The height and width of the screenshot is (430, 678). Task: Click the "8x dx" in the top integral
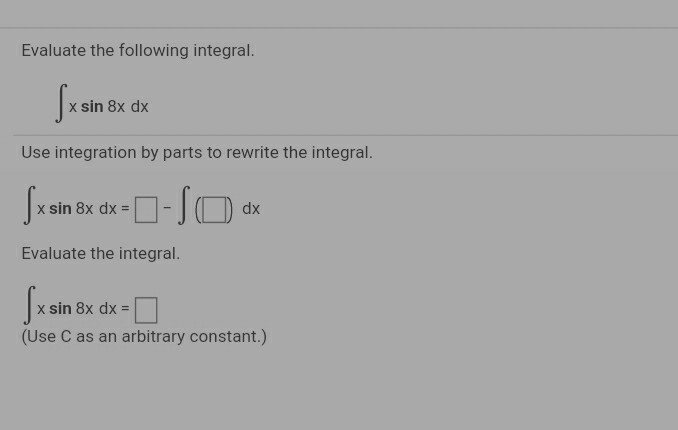point(128,107)
